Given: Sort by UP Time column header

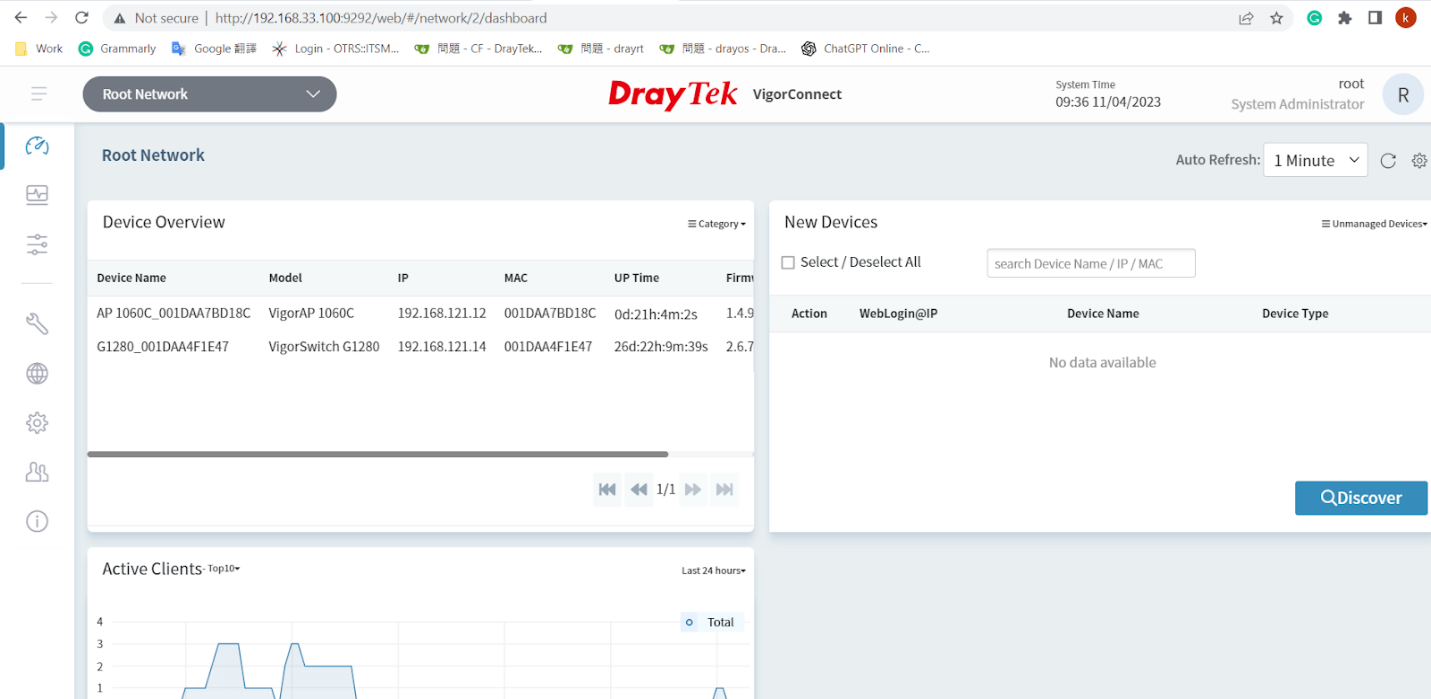Looking at the screenshot, I should coord(637,278).
